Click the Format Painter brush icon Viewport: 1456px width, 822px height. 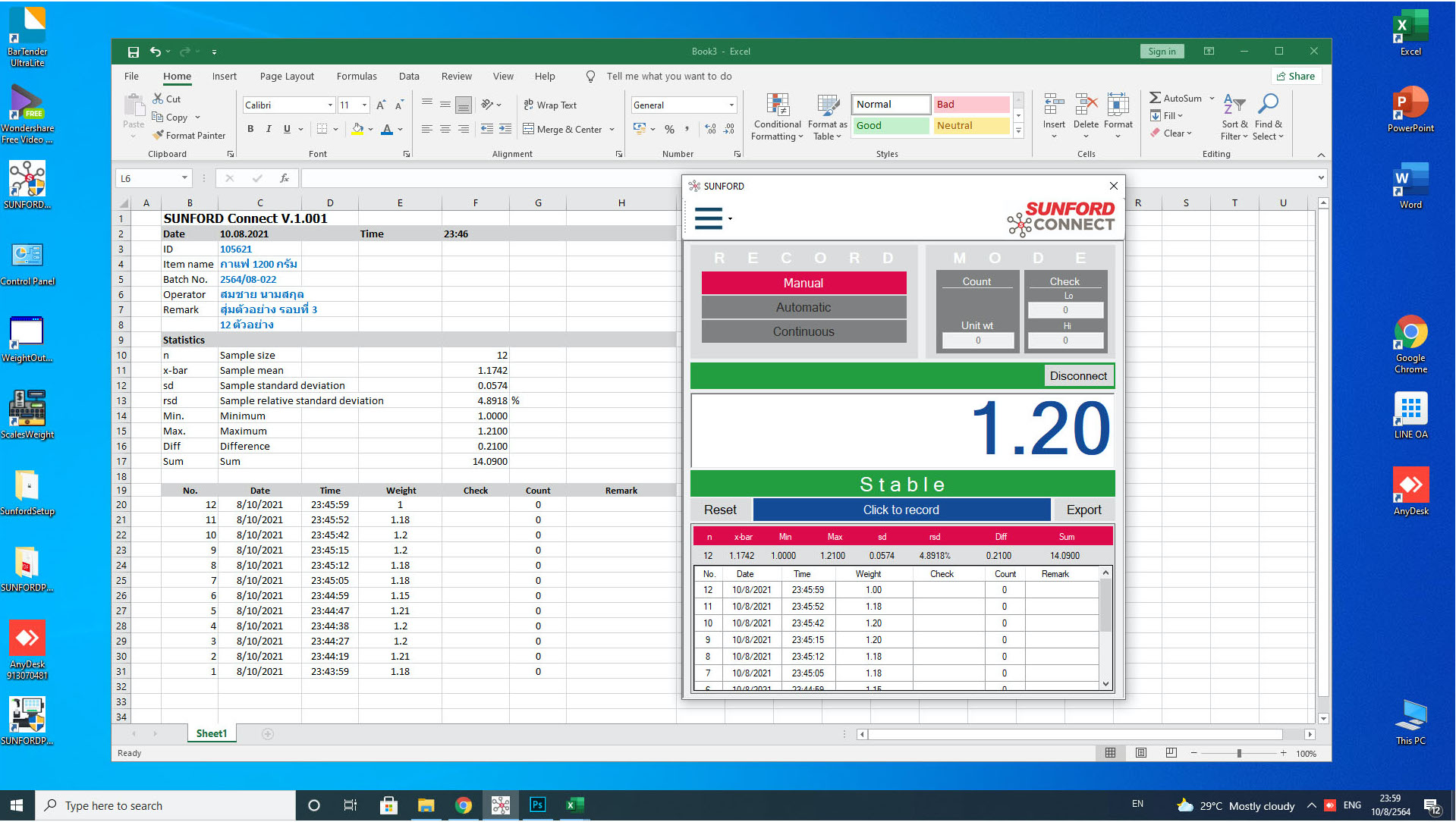[x=158, y=136]
